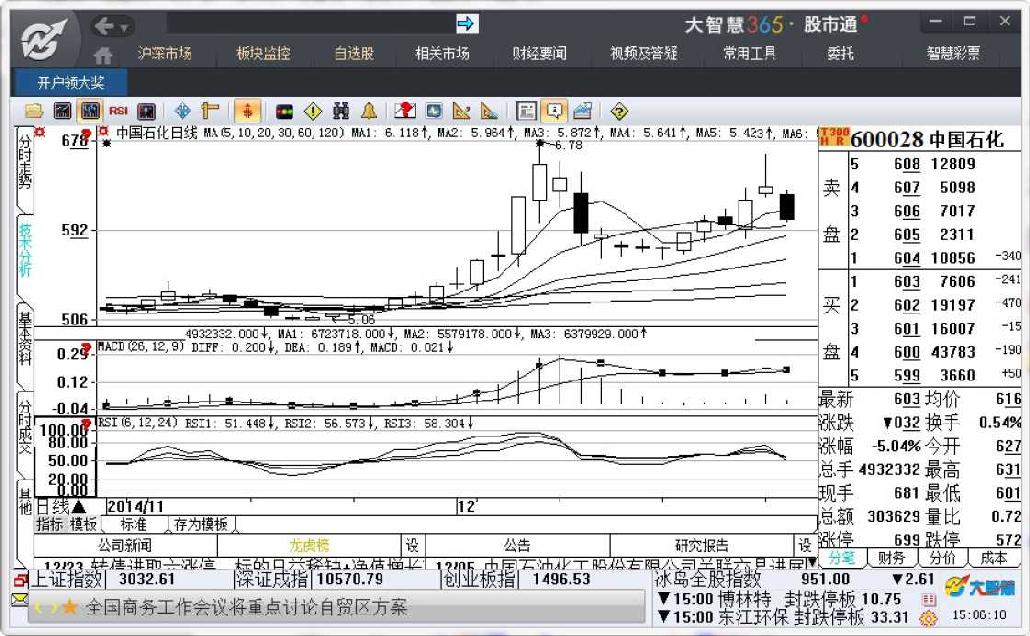
Task: Click the 设 button after 龙虎榜
Action: pos(413,545)
